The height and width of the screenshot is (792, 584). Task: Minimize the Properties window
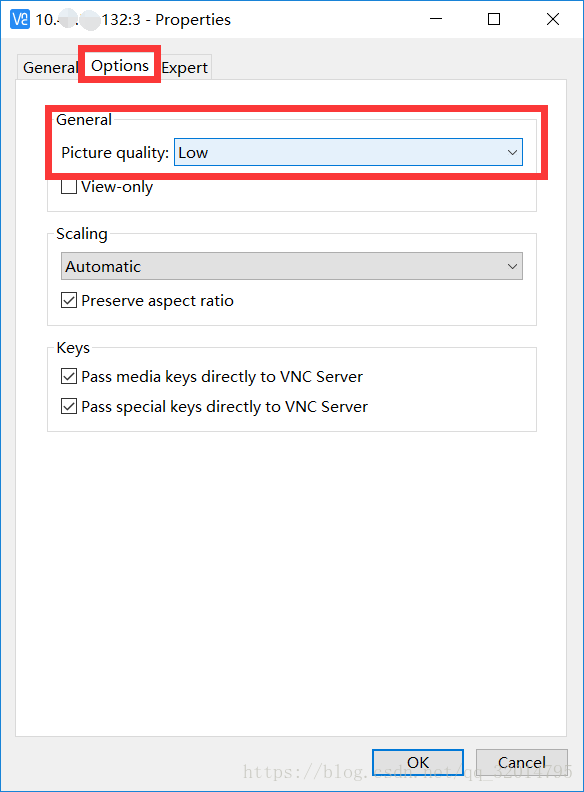tap(435, 19)
